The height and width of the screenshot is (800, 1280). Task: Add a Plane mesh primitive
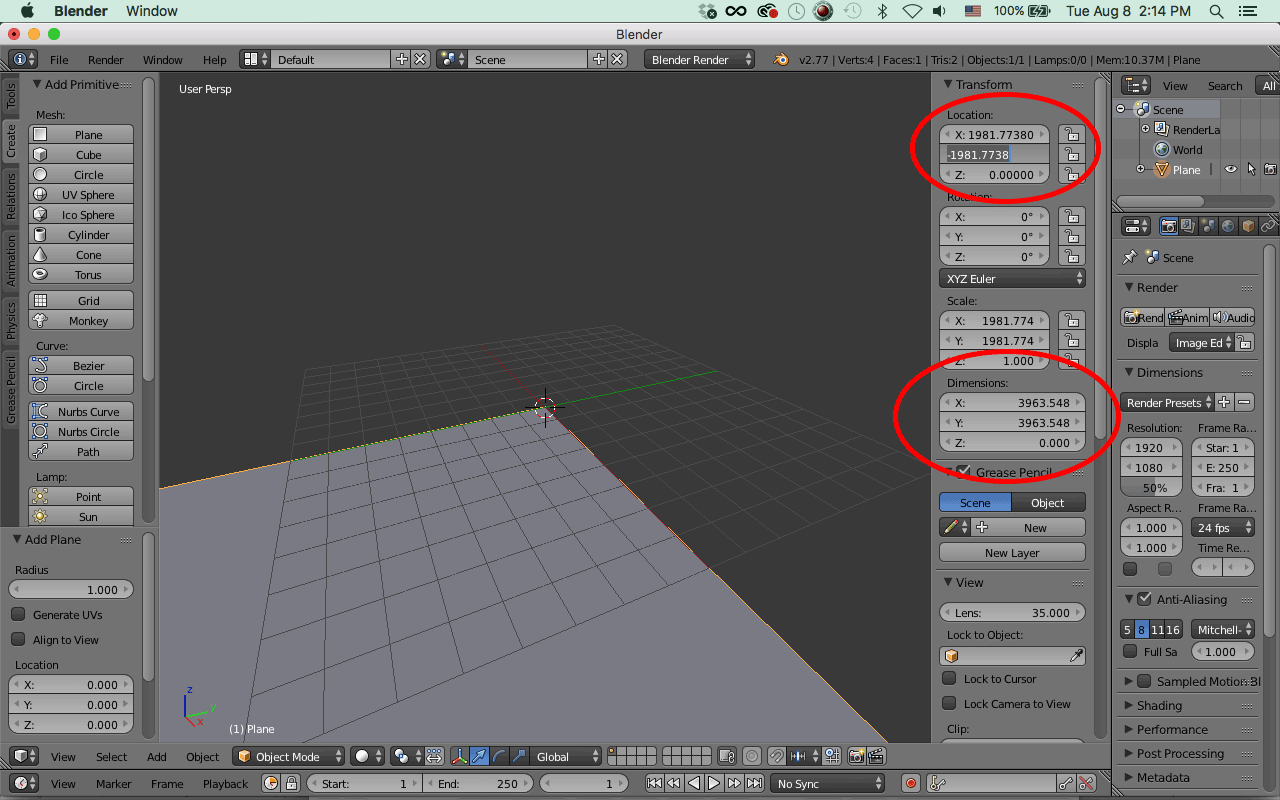(x=81, y=135)
